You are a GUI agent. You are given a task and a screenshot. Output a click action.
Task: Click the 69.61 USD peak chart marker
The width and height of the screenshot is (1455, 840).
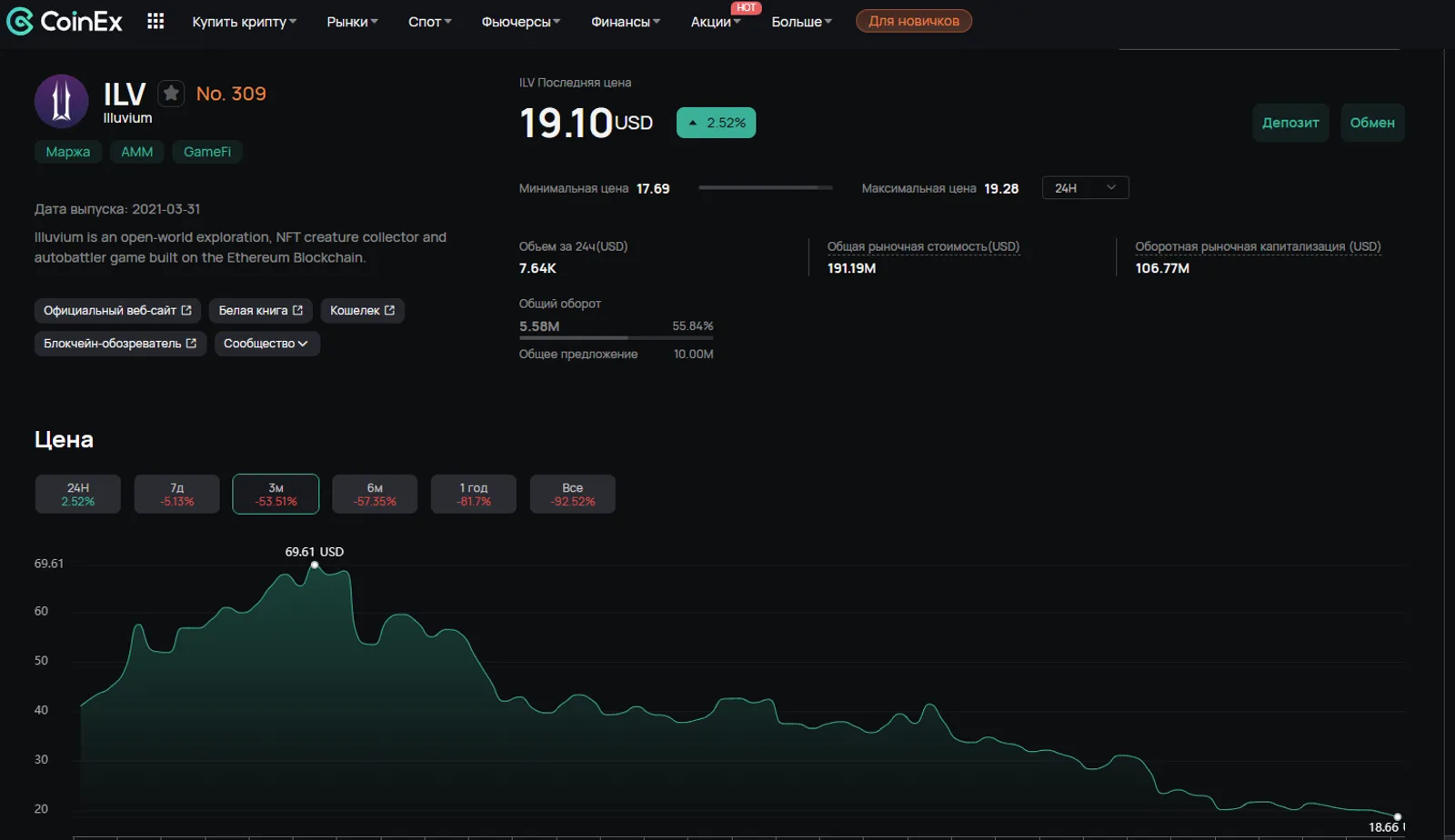[315, 565]
